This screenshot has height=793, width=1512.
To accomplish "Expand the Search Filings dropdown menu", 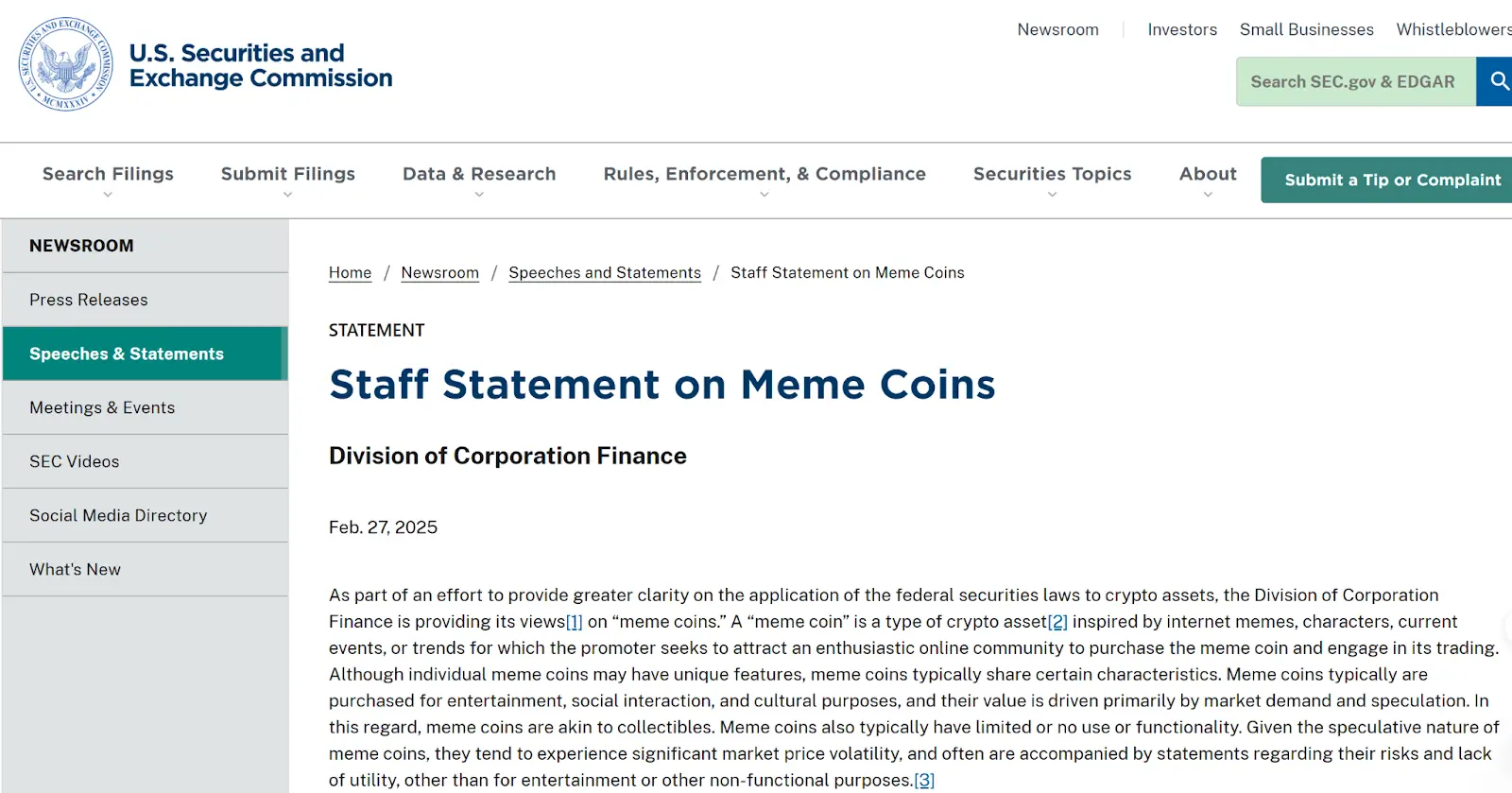I will tap(108, 181).
